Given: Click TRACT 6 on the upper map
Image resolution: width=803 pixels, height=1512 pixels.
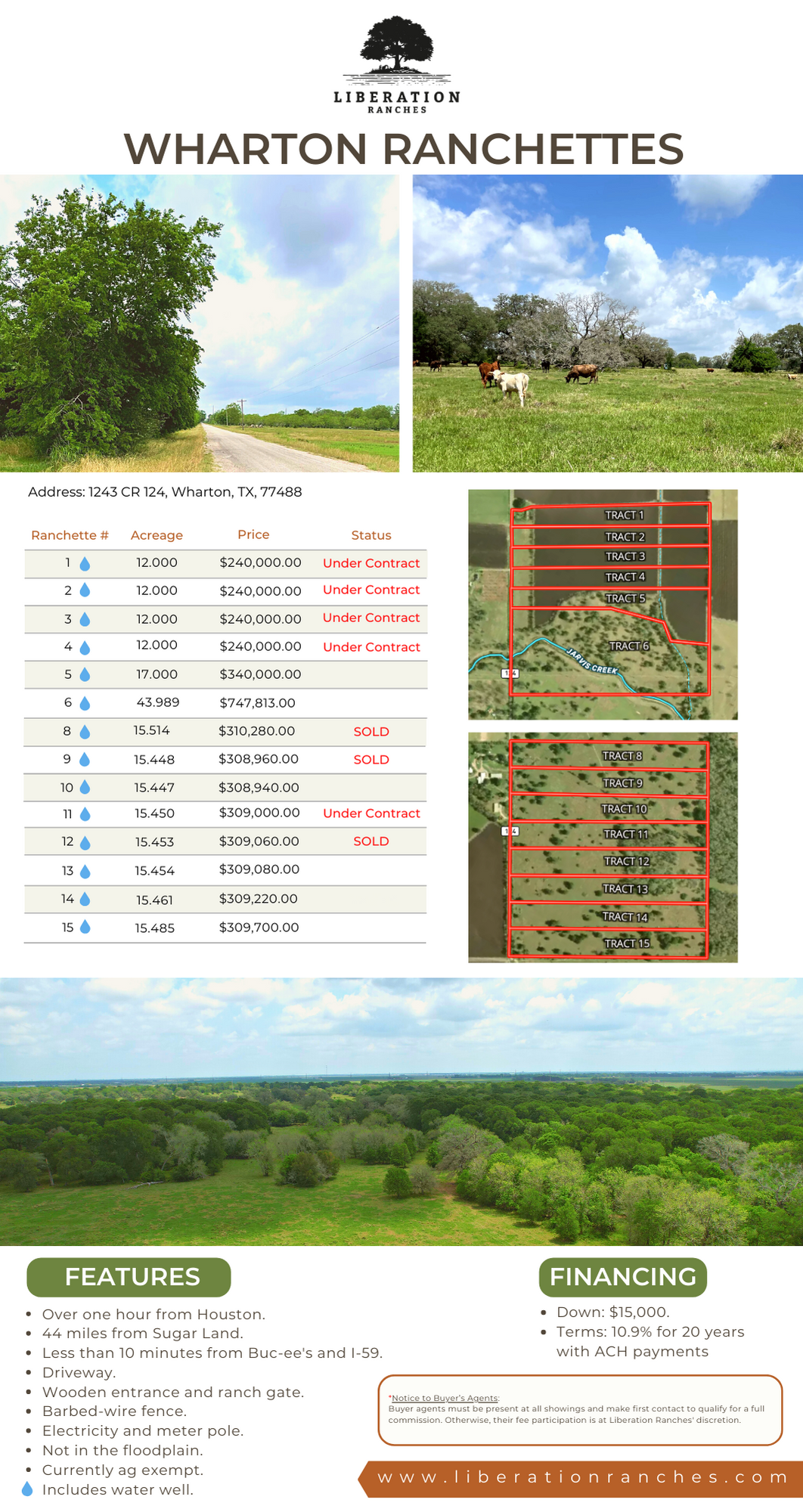Looking at the screenshot, I should [x=629, y=646].
